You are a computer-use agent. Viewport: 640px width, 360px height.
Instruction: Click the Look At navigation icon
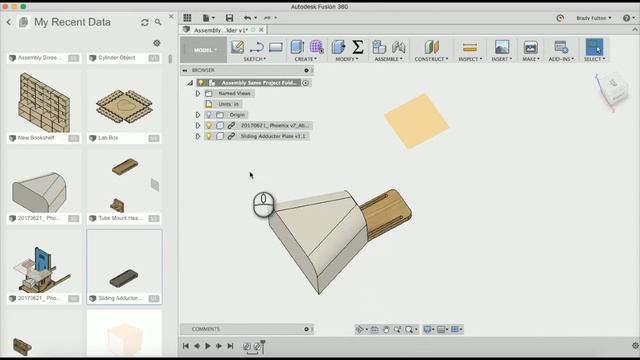coord(375,329)
